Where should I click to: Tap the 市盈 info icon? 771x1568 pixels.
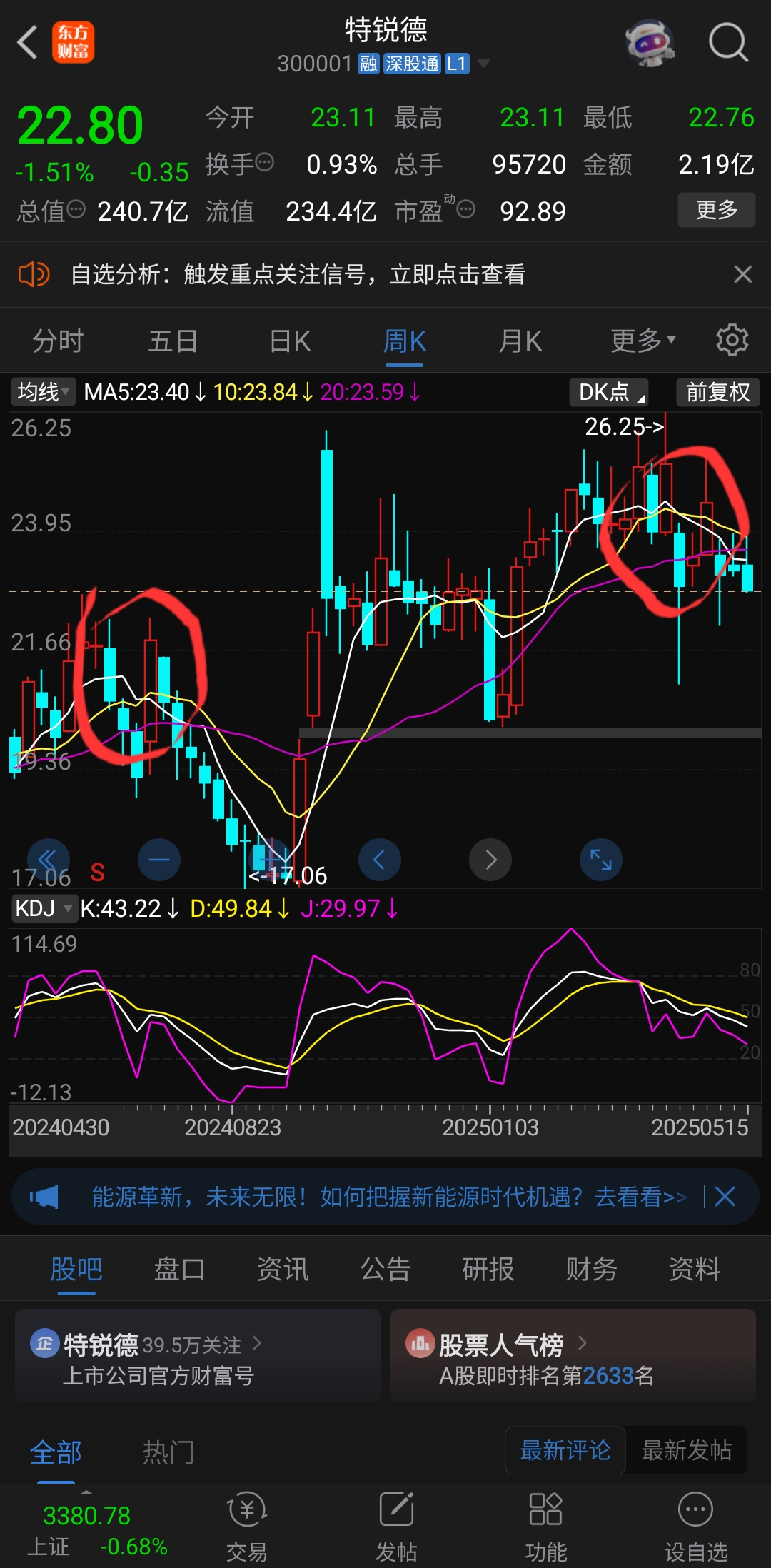point(466,209)
